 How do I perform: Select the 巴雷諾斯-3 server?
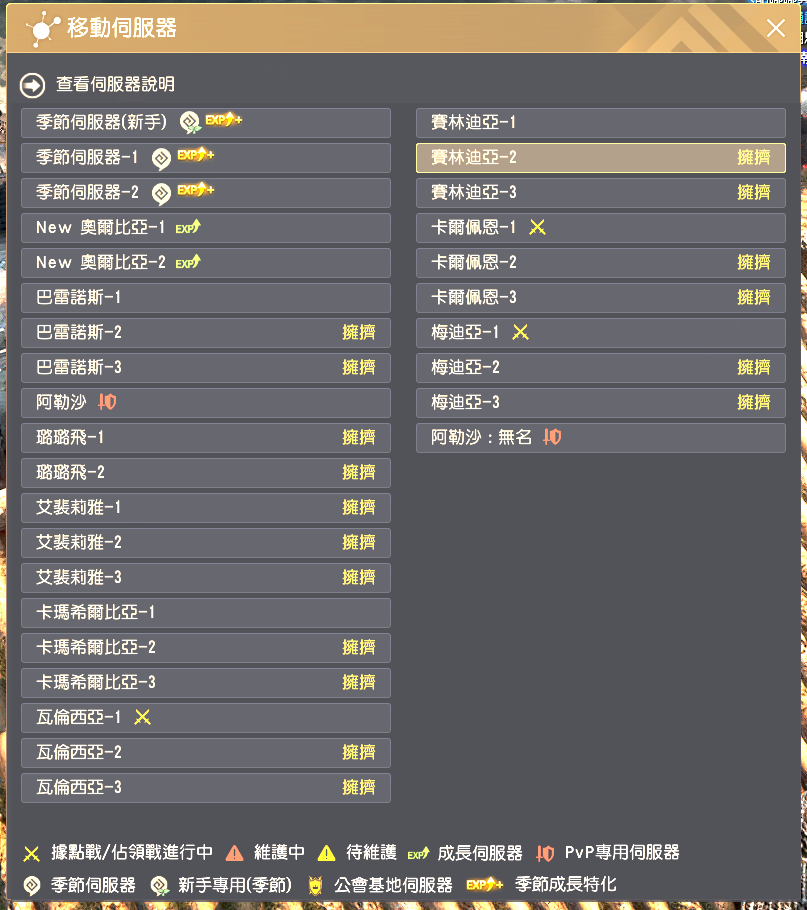click(206, 367)
